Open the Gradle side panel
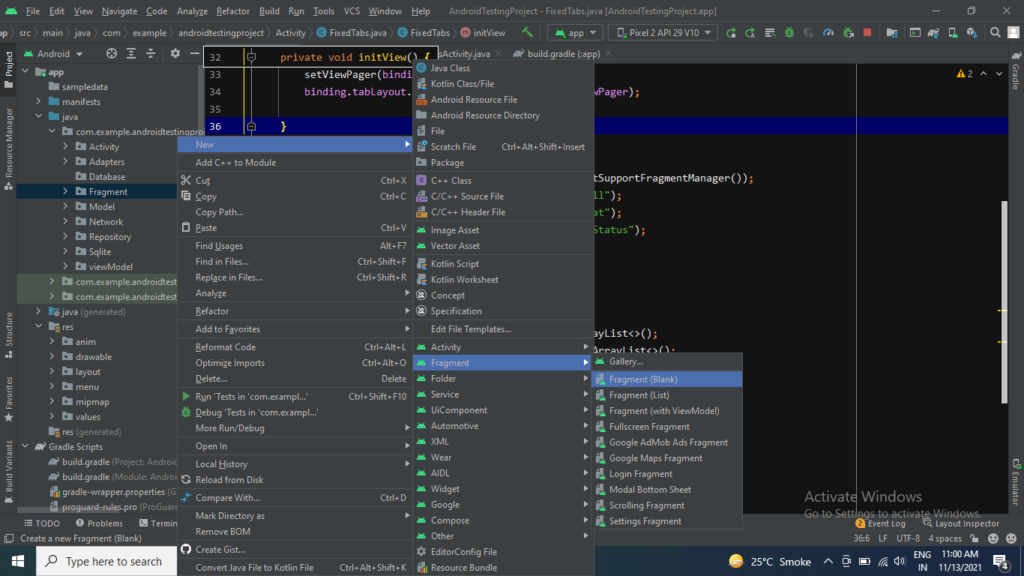Screen dimensions: 1024x576 click(1016, 71)
